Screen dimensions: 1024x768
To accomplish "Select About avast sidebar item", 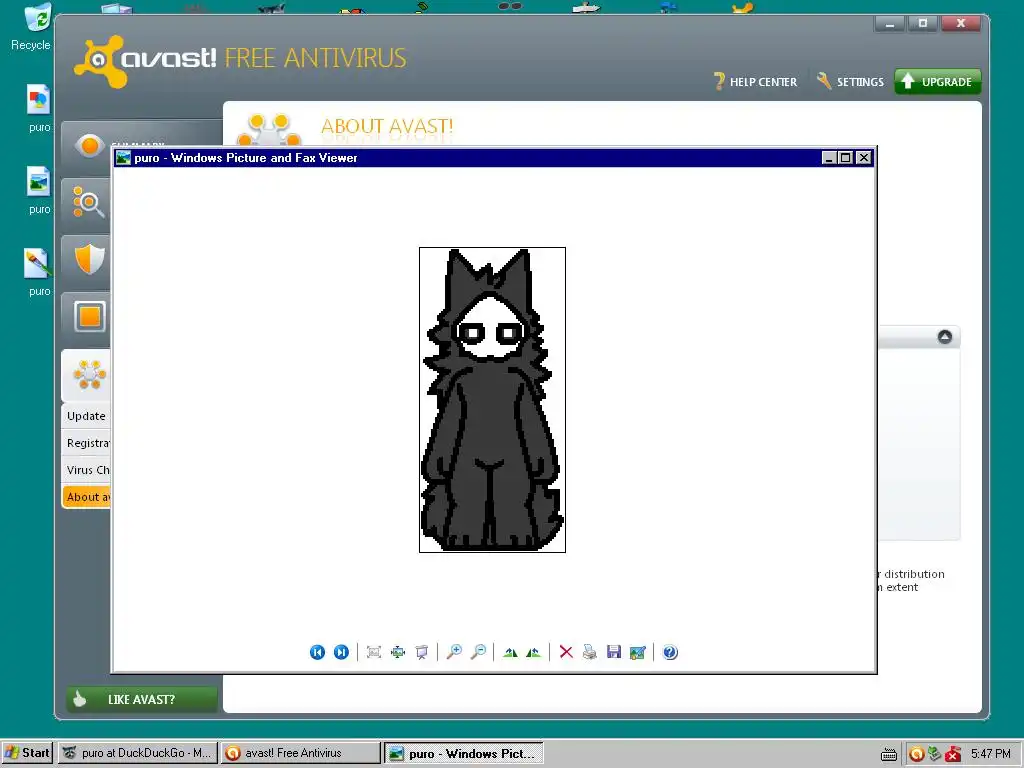I will pos(86,497).
